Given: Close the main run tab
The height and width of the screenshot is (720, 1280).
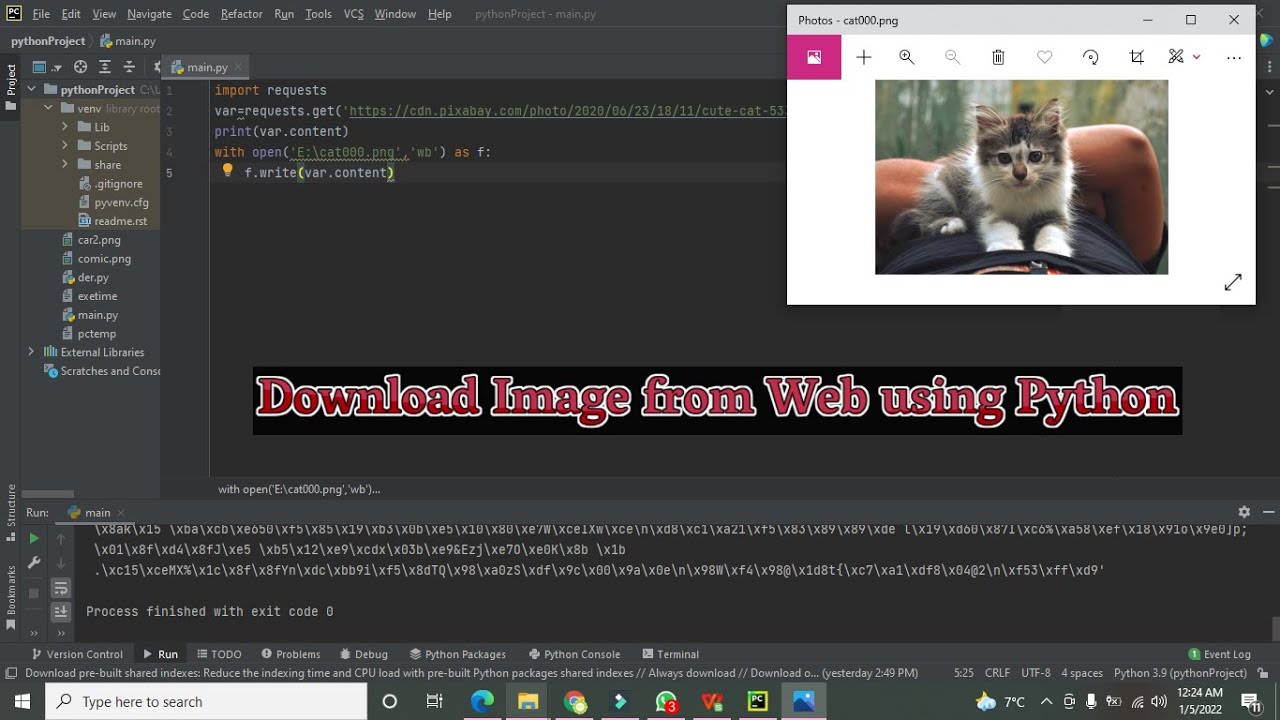Looking at the screenshot, I should [120, 512].
